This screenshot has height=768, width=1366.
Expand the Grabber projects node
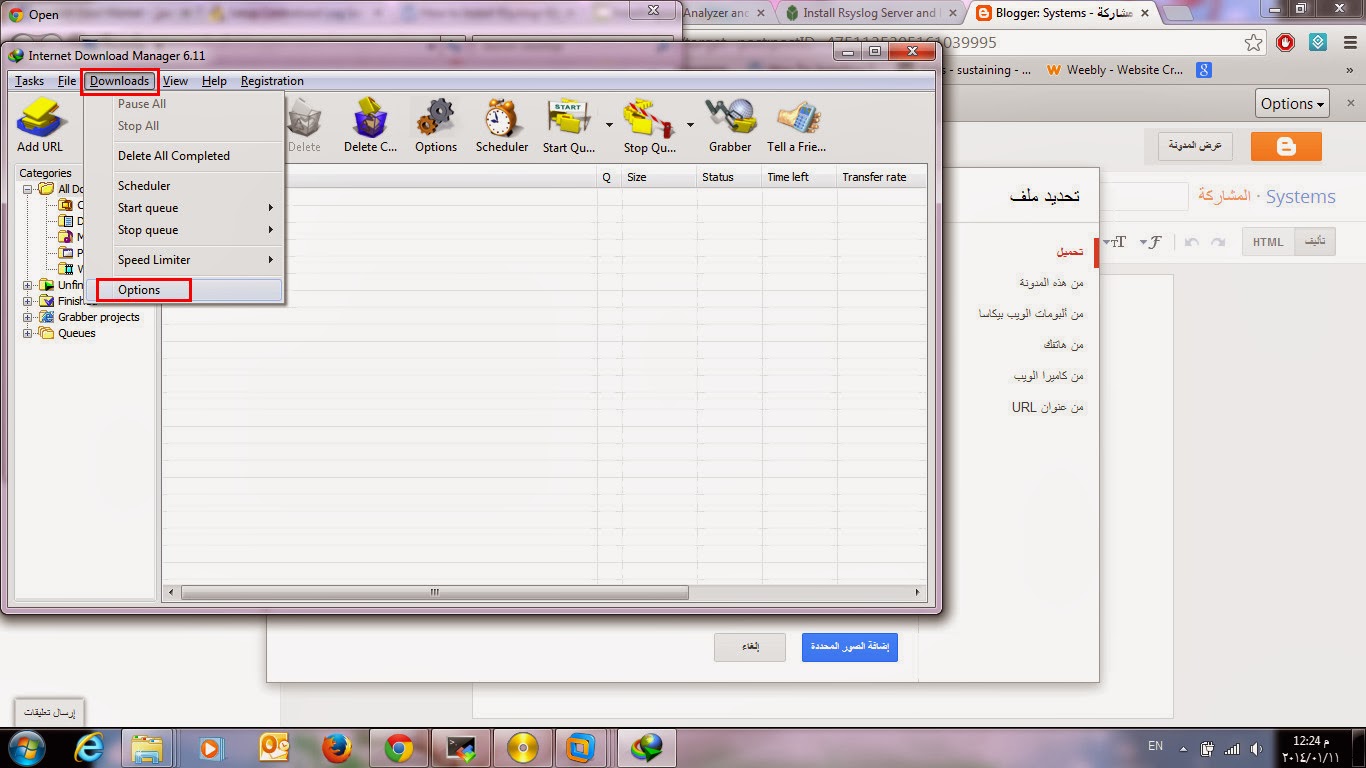click(28, 317)
